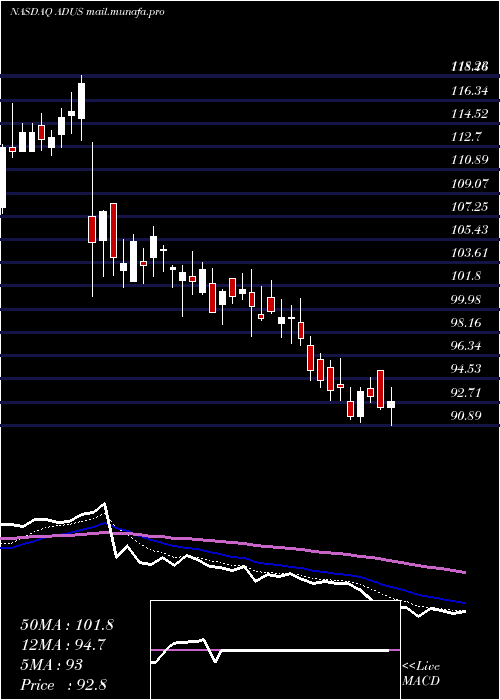Image resolution: width=500 pixels, height=700 pixels.
Task: Select the 98.16 price axis label
Action: (466, 323)
